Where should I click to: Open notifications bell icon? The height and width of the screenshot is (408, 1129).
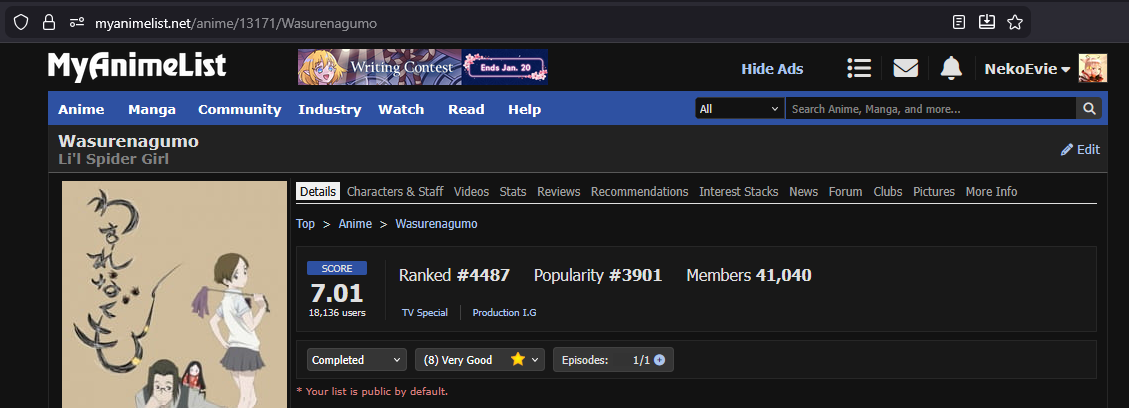(x=951, y=68)
